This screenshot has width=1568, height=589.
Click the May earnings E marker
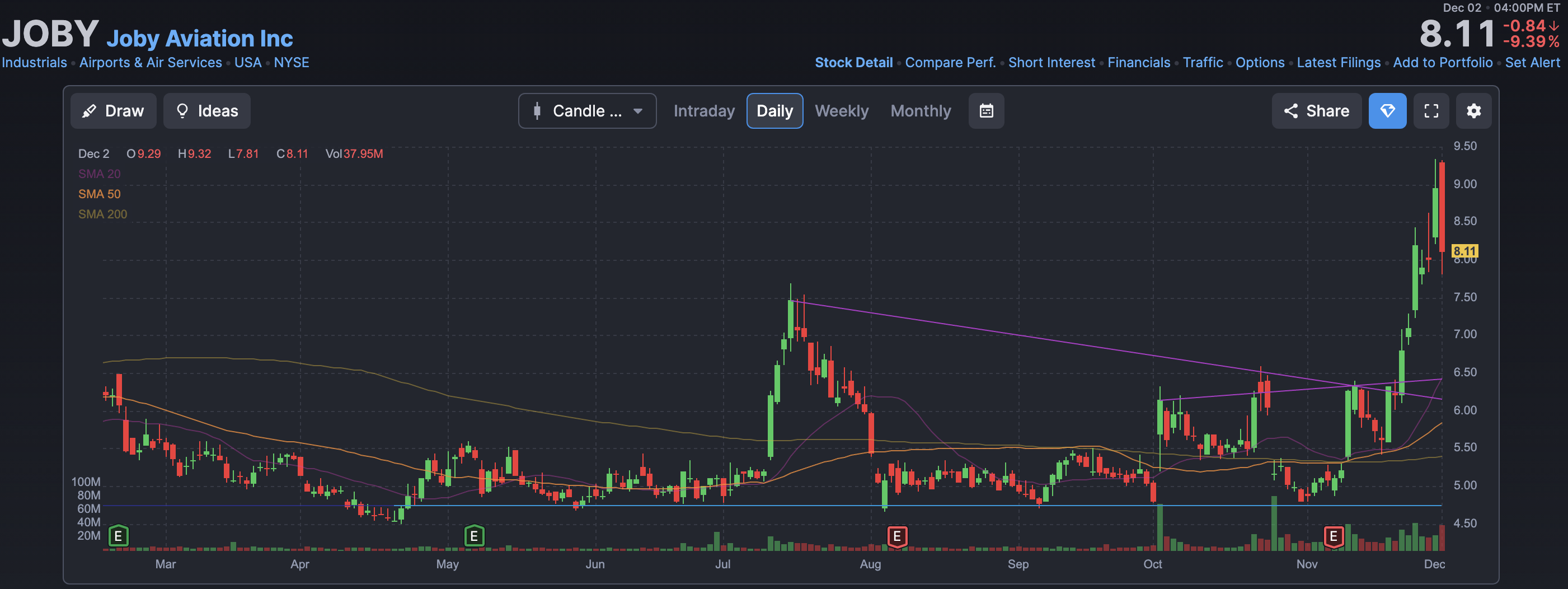tap(474, 536)
